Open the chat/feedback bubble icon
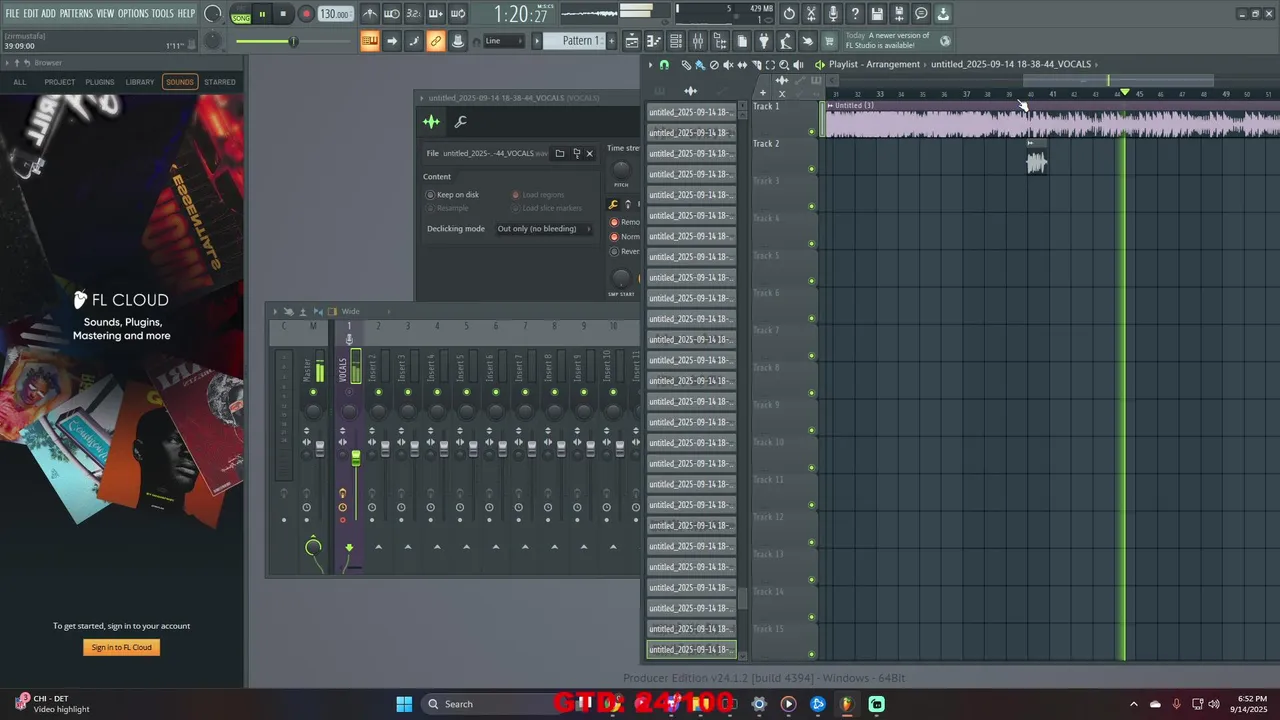This screenshot has width=1280, height=720. [x=921, y=14]
